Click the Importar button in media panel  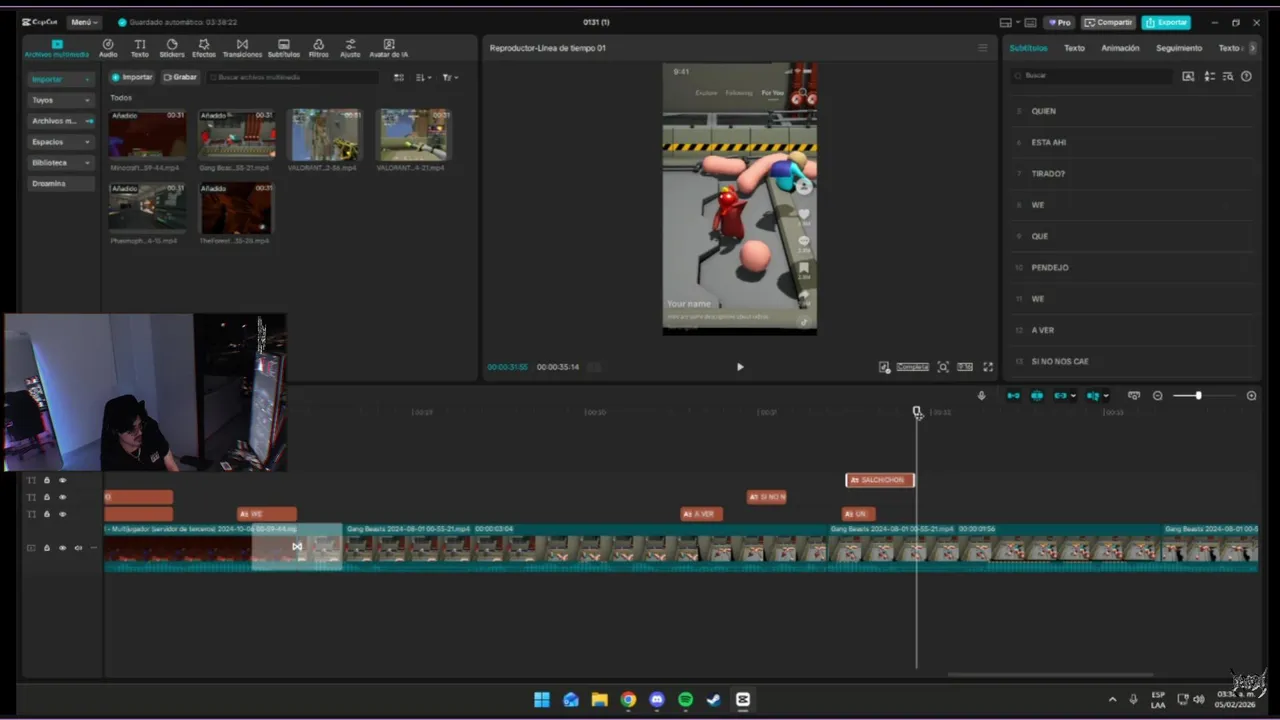(x=132, y=77)
